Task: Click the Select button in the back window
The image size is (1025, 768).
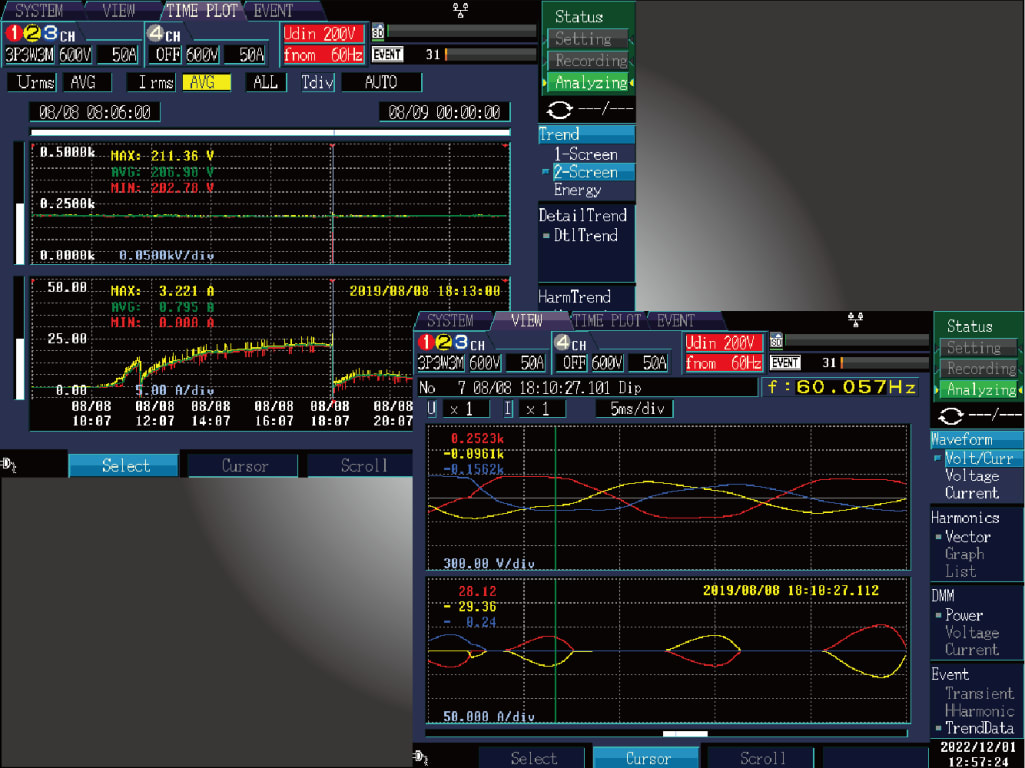Action: tap(124, 465)
